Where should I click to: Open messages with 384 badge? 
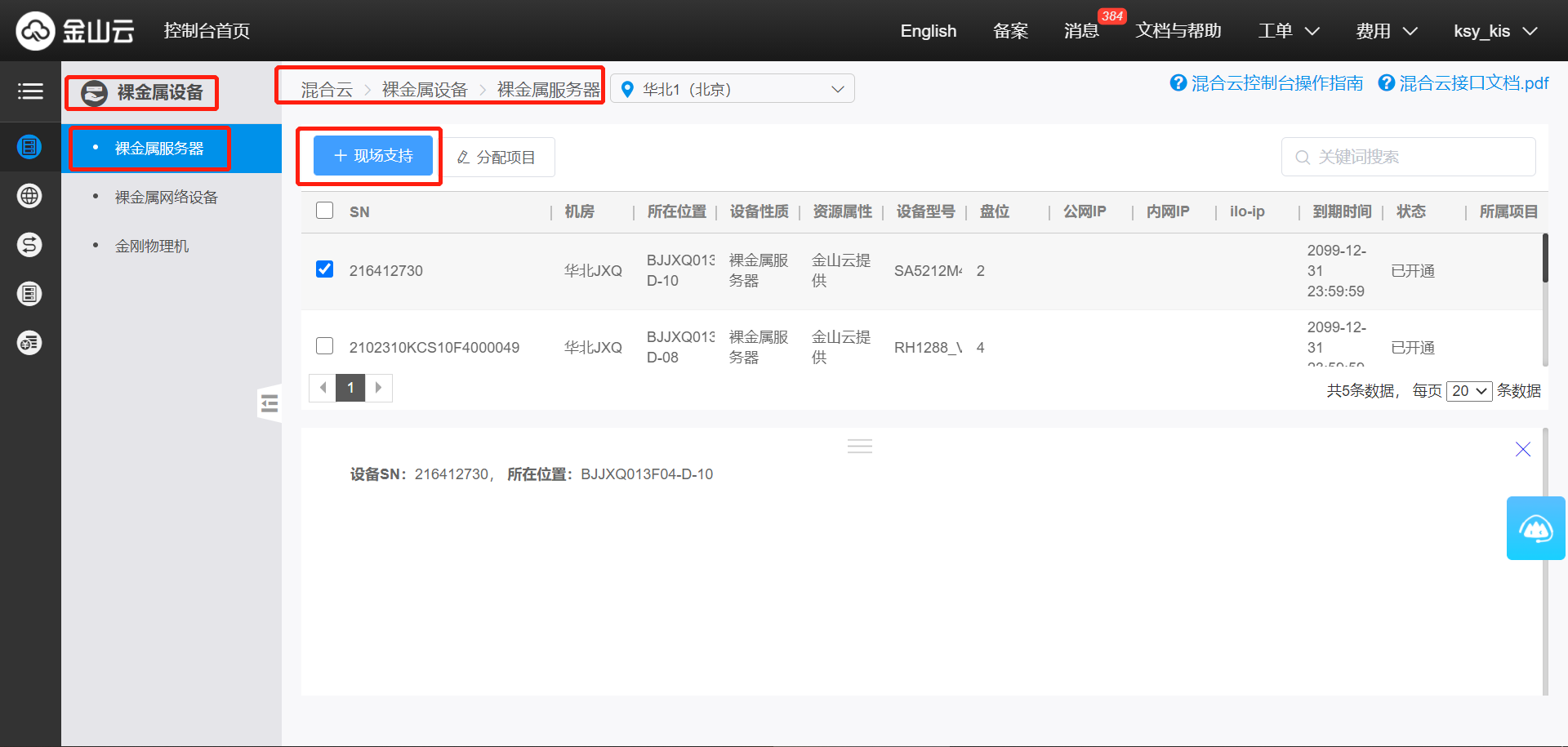pos(1083,31)
